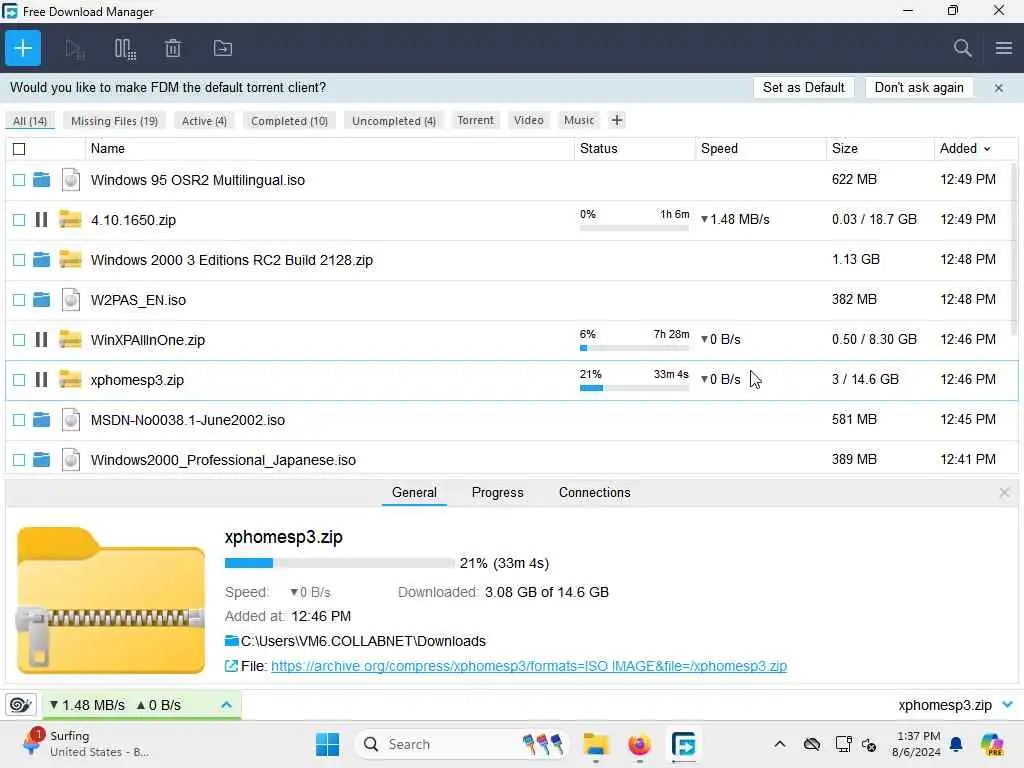Click the move to folder toolbar icon
Image resolution: width=1024 pixels, height=768 pixels.
(x=223, y=48)
